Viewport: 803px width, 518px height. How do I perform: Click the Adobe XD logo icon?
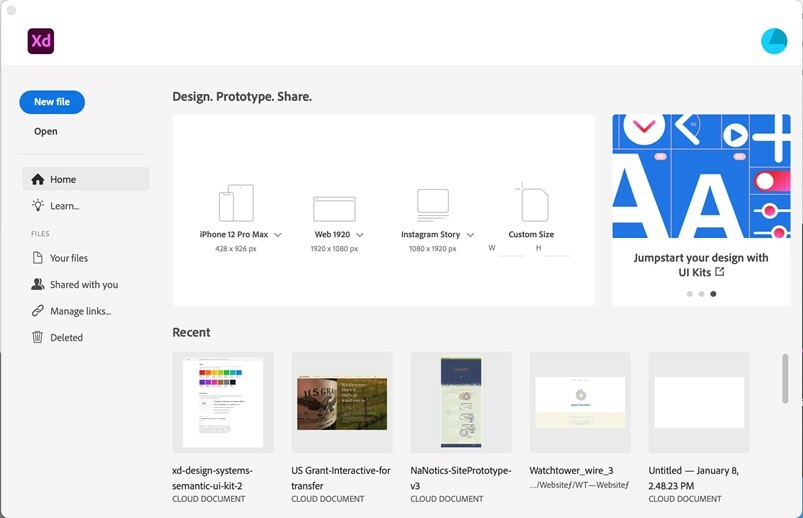[40, 41]
